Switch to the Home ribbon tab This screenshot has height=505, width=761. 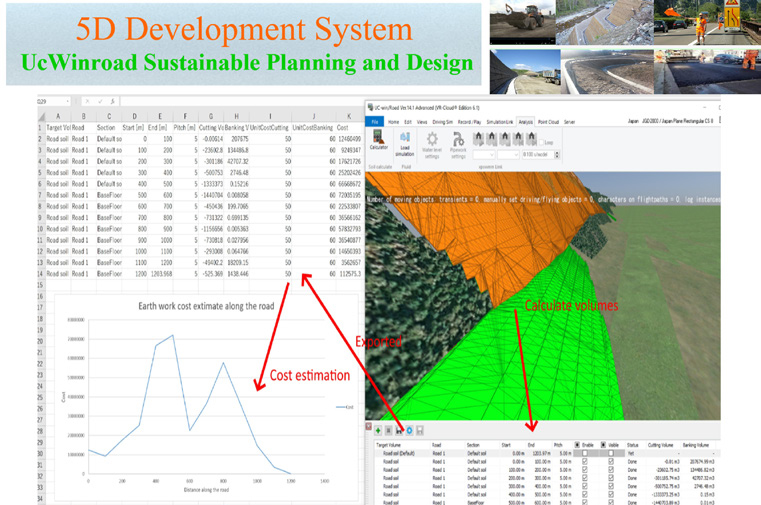click(394, 122)
